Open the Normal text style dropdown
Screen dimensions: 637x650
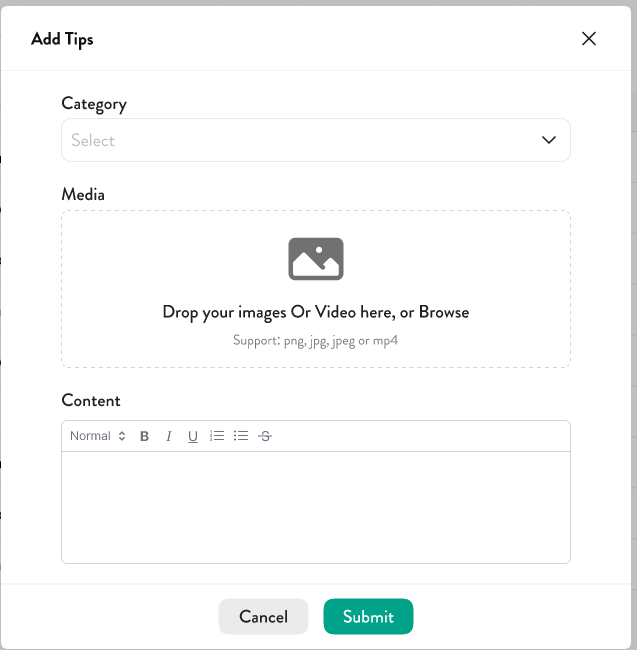91,436
